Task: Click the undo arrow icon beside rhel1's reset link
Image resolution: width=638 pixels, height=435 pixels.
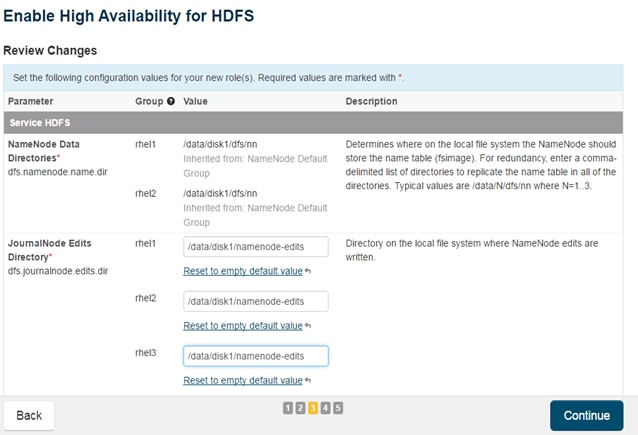Action: click(x=308, y=271)
